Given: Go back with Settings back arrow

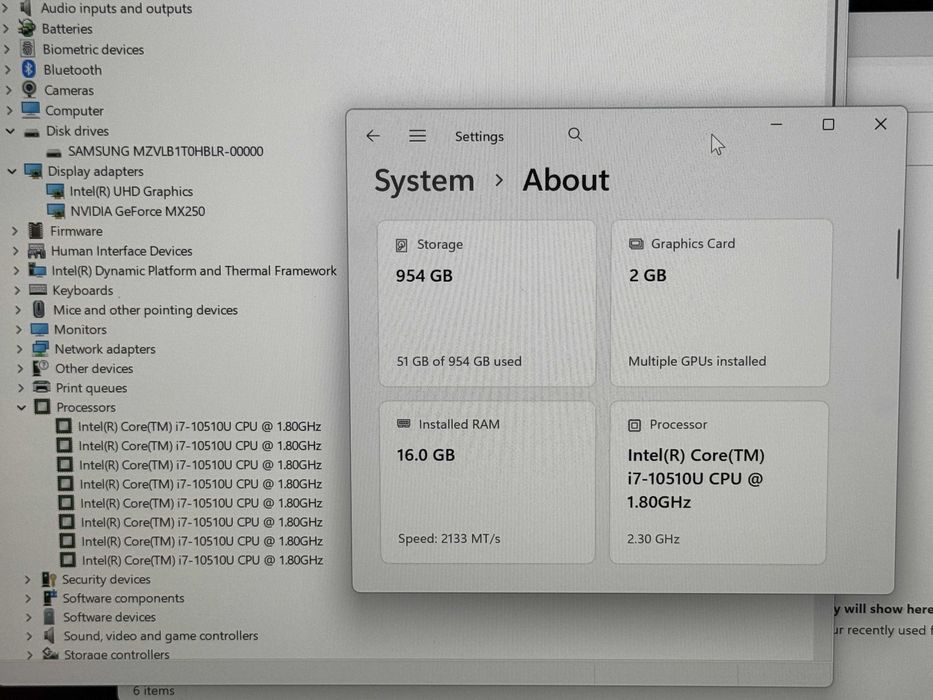Looking at the screenshot, I should point(373,136).
